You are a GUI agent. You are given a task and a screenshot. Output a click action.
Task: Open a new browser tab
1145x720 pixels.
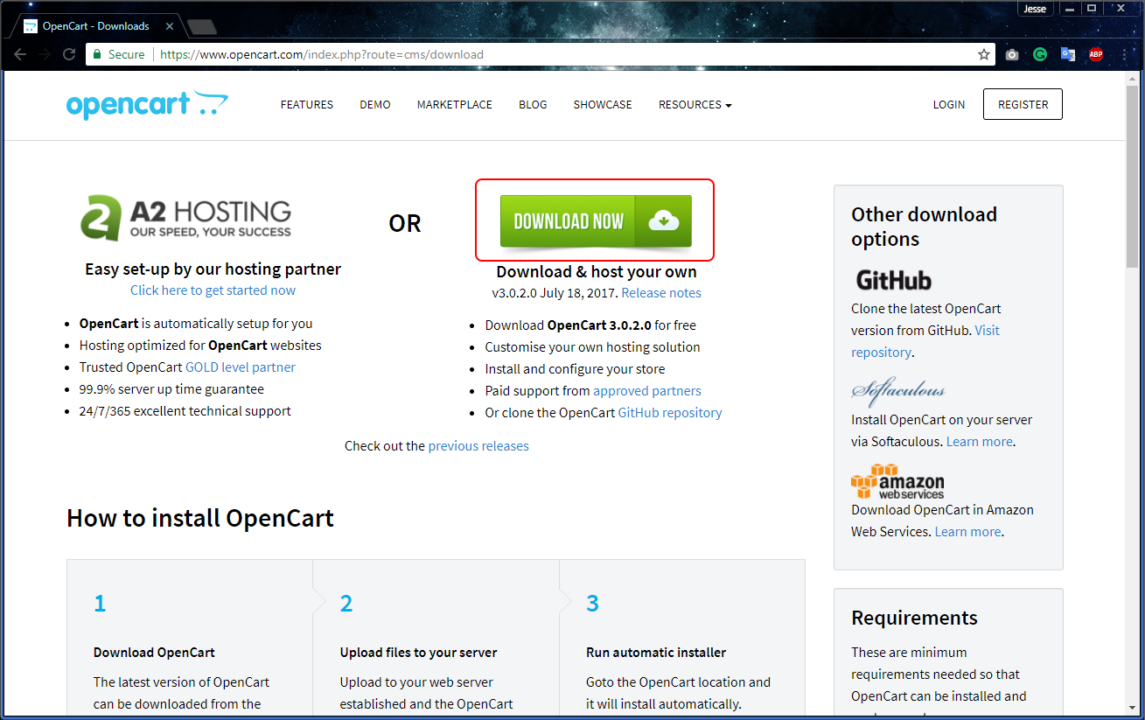tap(202, 27)
